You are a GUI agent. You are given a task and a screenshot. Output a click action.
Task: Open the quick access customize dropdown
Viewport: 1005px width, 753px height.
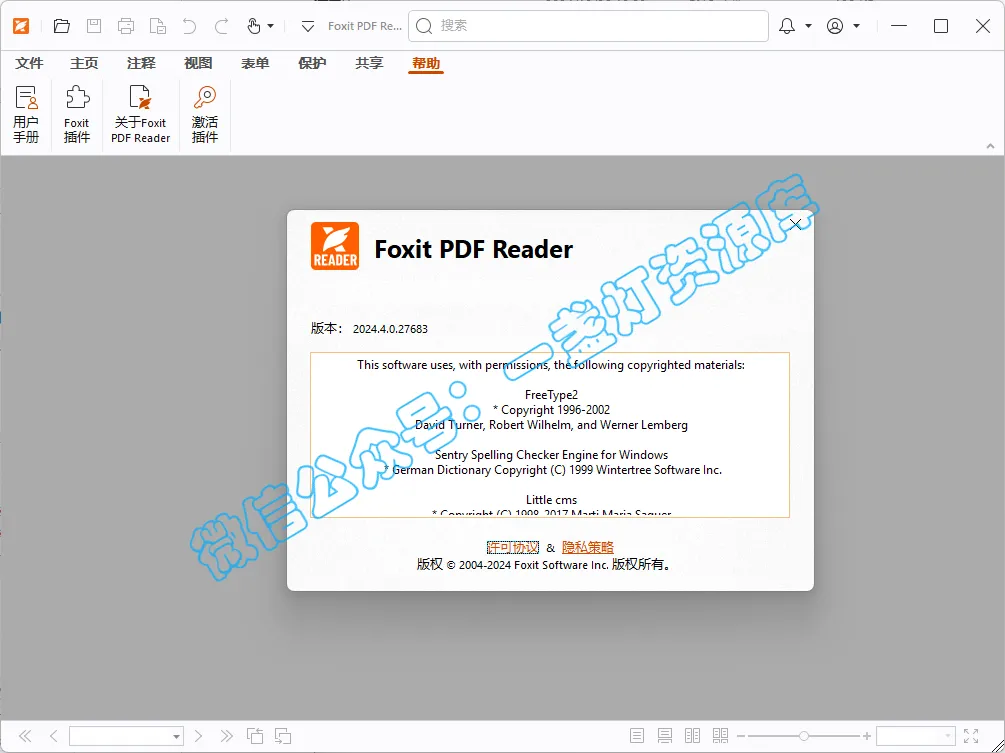tap(308, 26)
